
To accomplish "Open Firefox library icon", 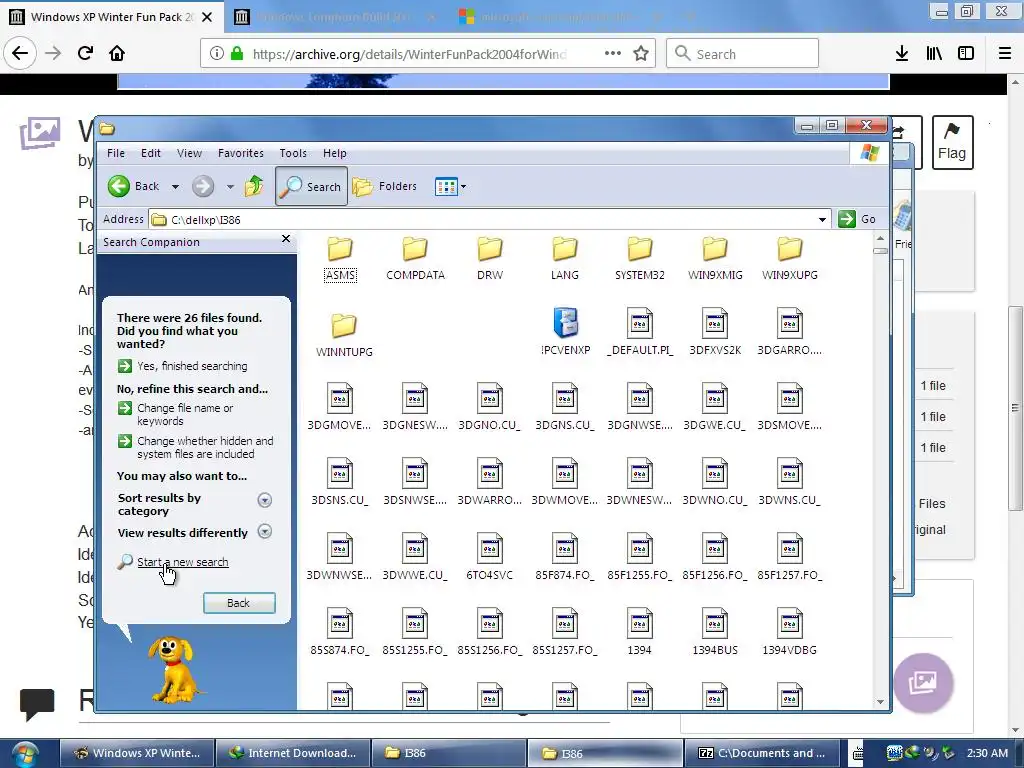I will coord(934,54).
